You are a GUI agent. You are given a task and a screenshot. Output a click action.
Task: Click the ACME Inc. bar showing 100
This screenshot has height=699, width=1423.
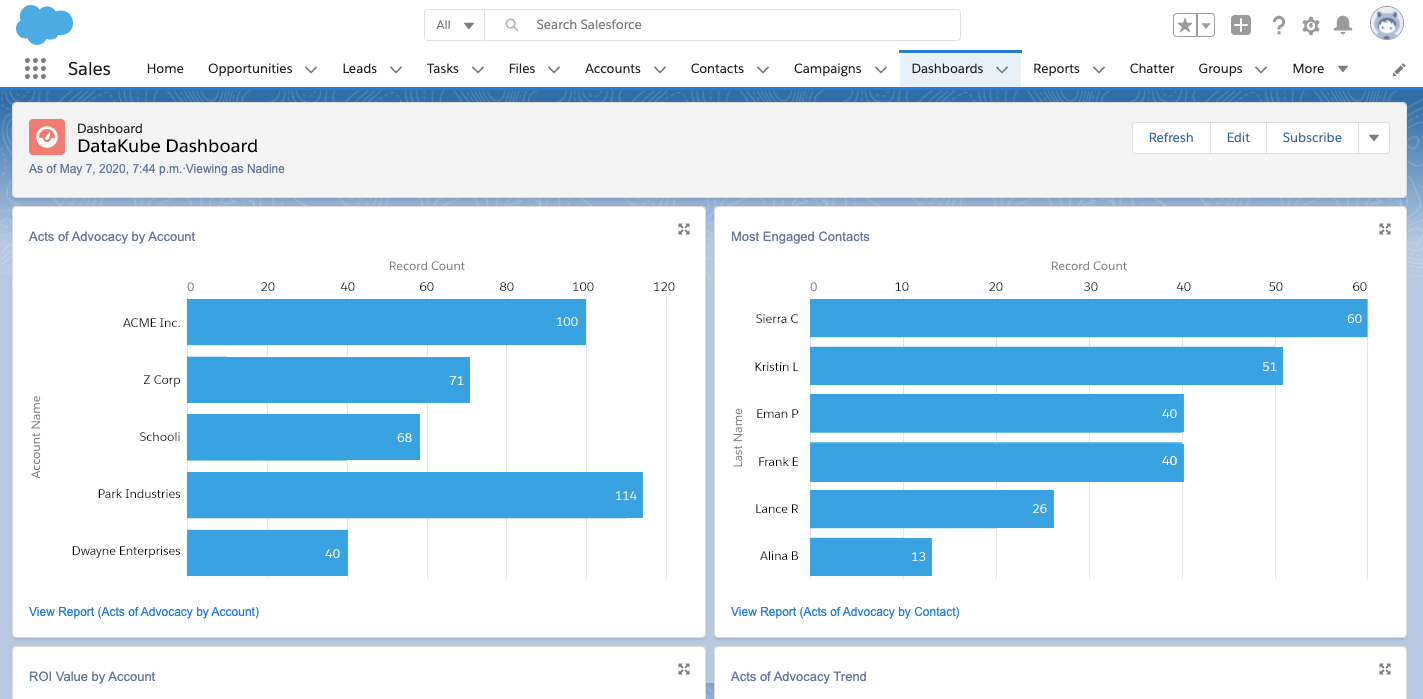(386, 322)
